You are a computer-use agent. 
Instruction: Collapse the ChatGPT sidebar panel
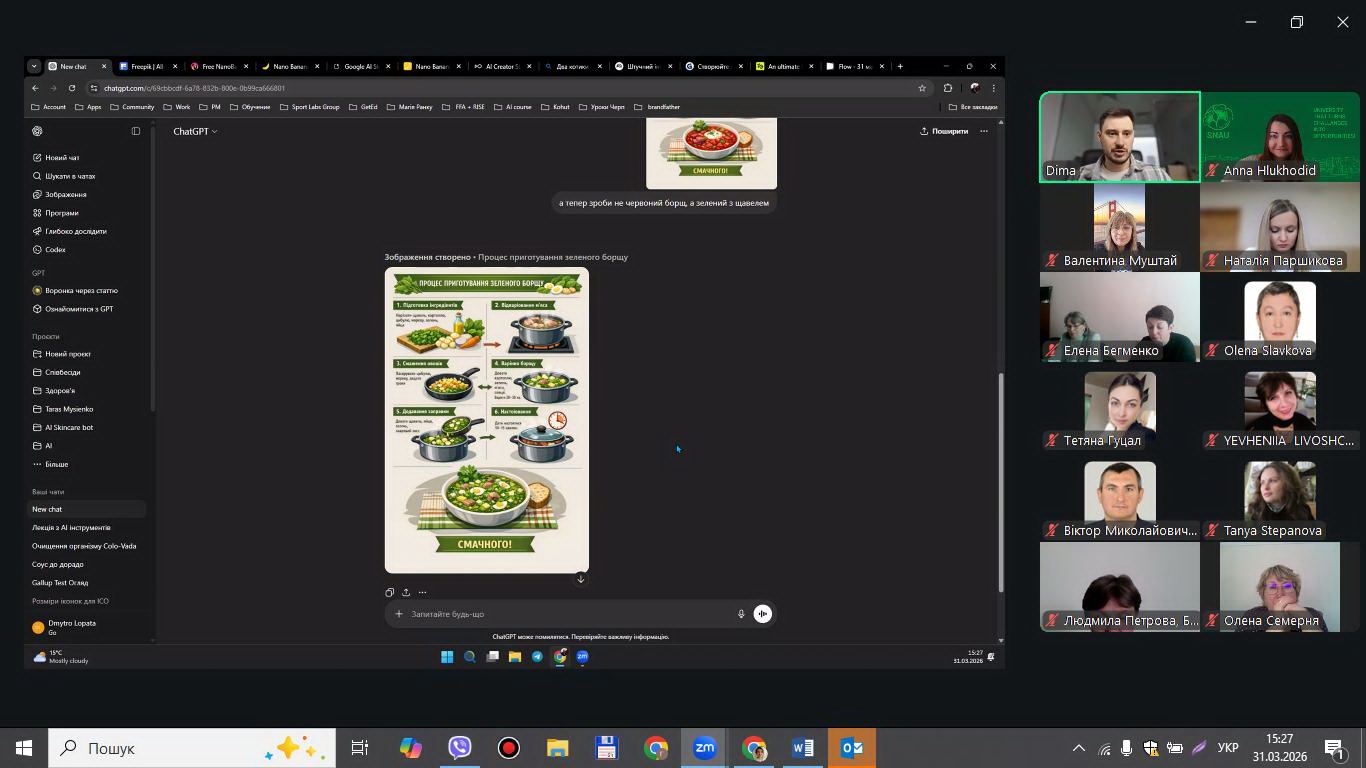(136, 131)
